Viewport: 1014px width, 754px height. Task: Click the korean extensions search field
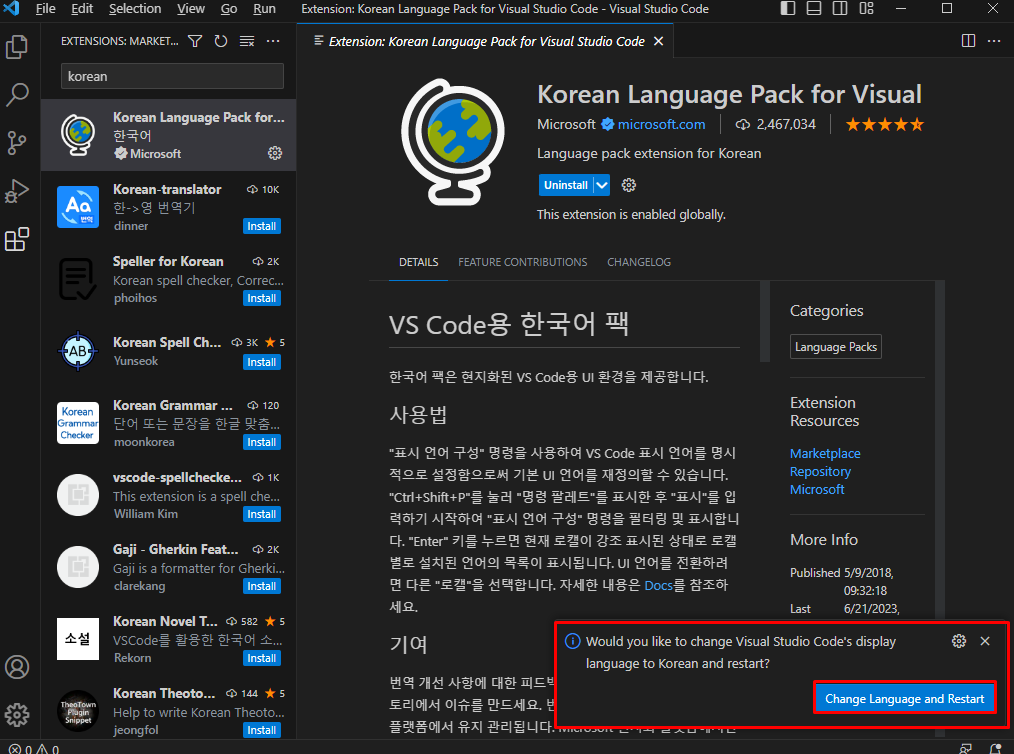(172, 76)
